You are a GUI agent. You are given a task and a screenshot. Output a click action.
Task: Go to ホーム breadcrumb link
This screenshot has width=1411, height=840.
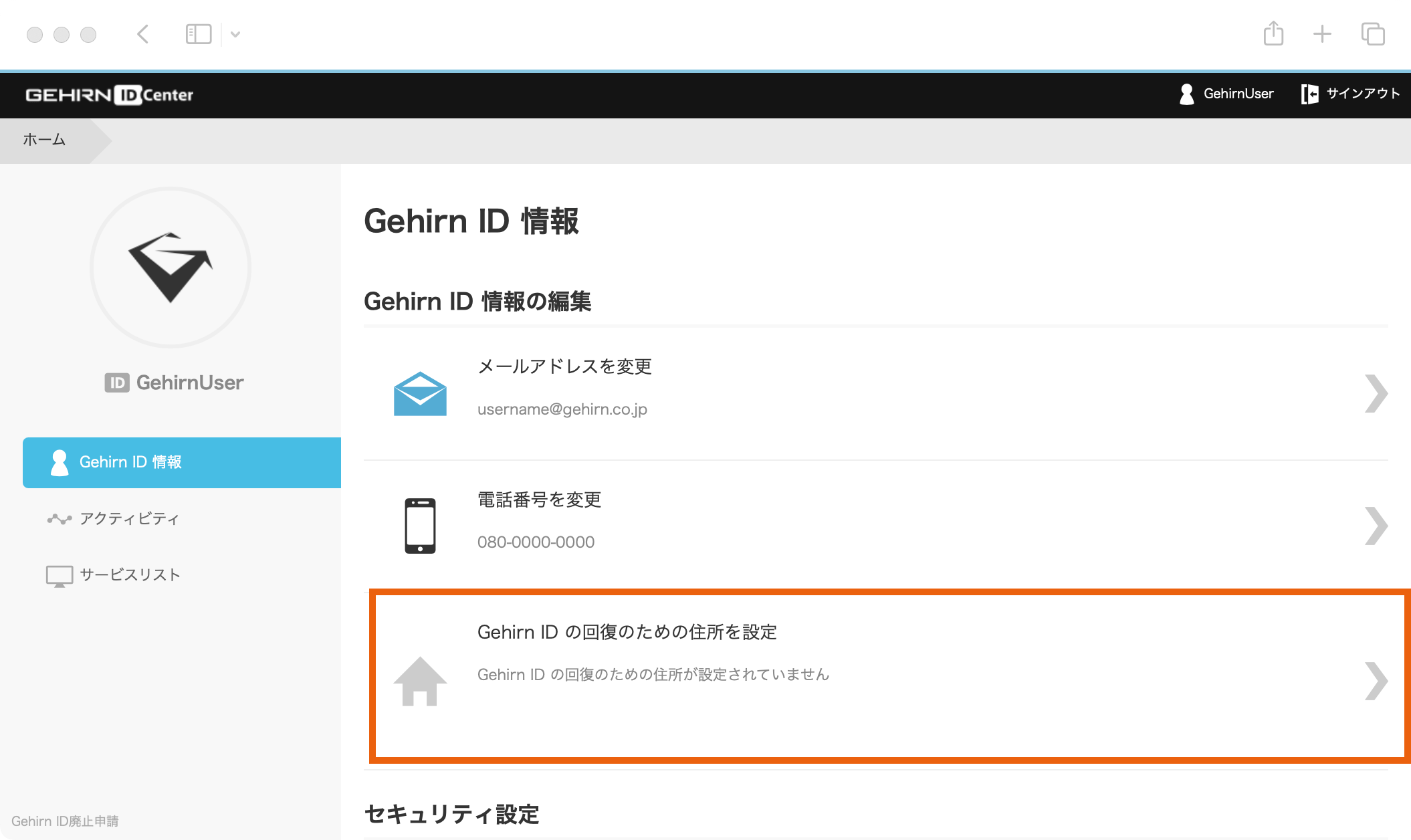click(44, 140)
